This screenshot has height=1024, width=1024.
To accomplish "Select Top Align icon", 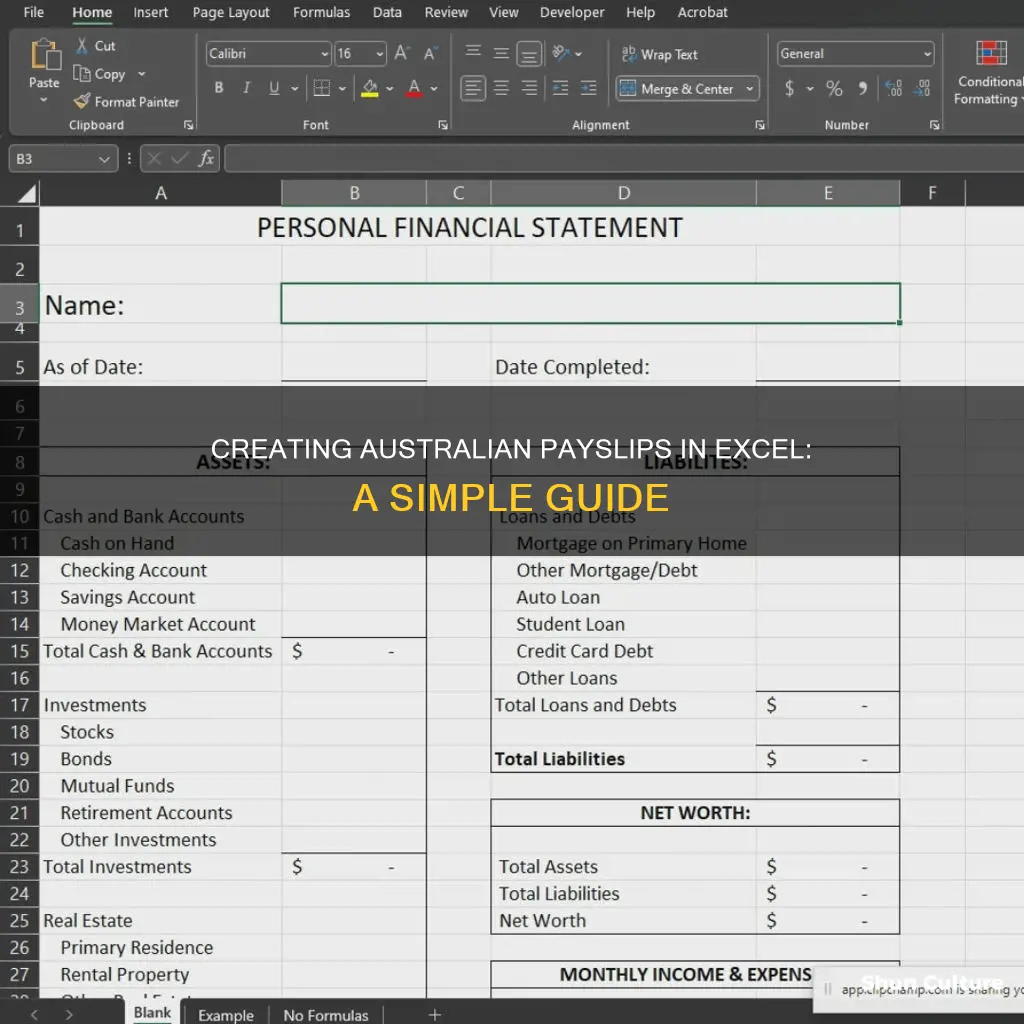I will 473,52.
